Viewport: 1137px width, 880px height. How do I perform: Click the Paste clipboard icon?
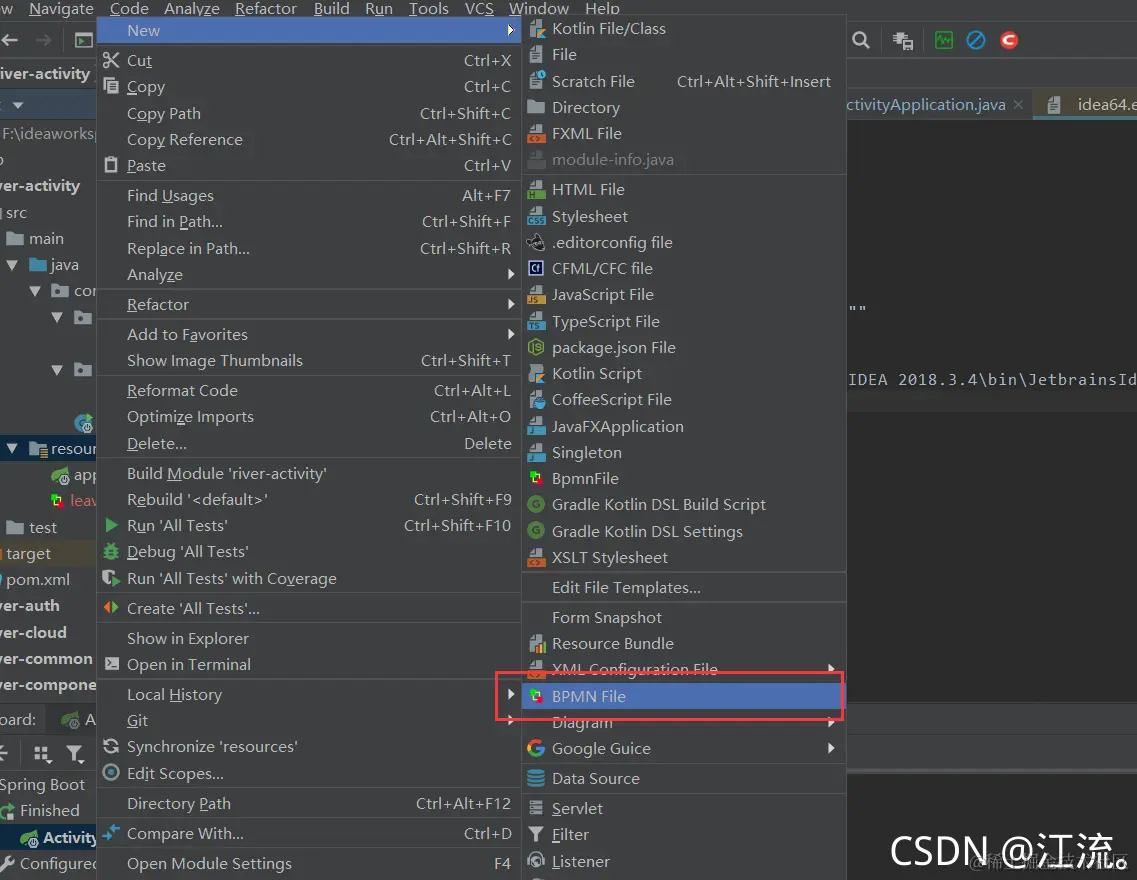pos(111,165)
